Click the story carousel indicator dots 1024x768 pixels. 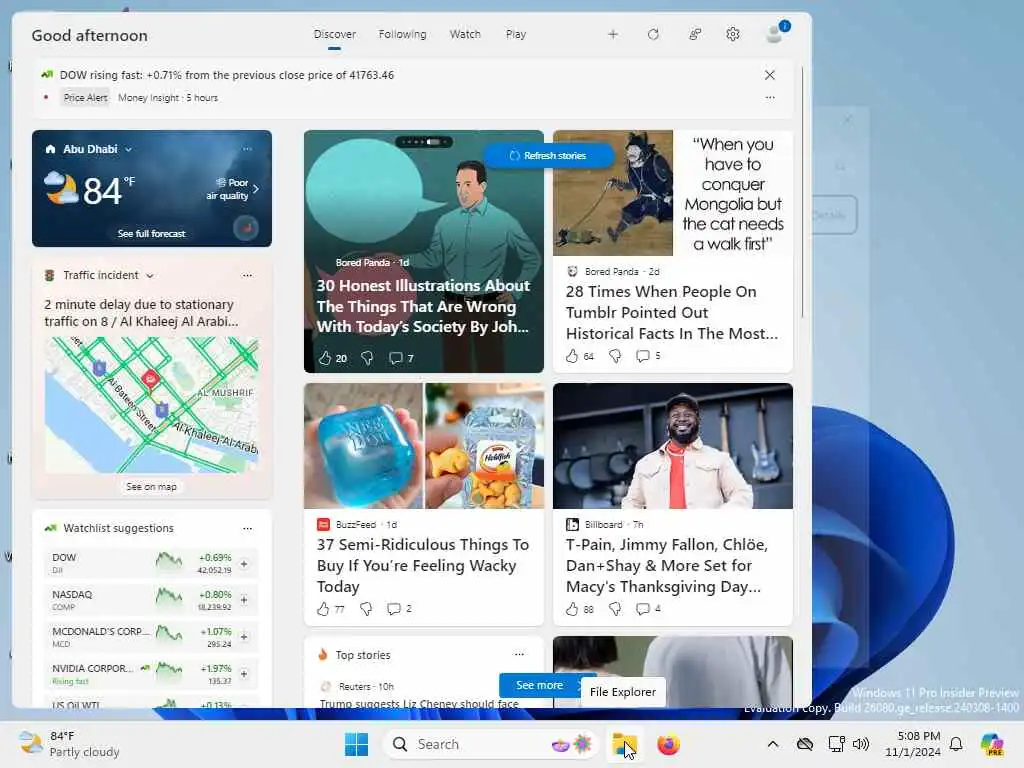click(x=424, y=141)
